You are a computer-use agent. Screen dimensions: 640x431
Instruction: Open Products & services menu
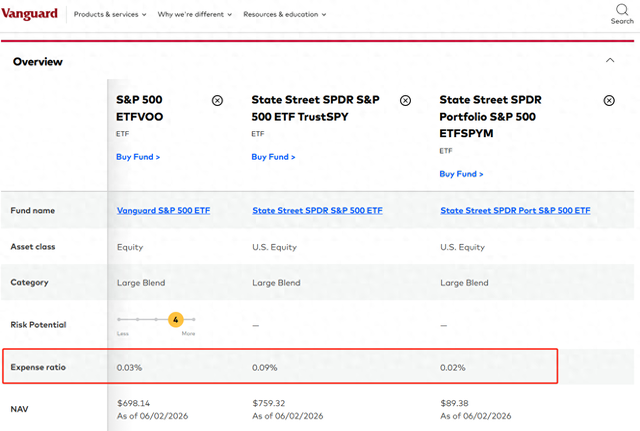pos(110,14)
